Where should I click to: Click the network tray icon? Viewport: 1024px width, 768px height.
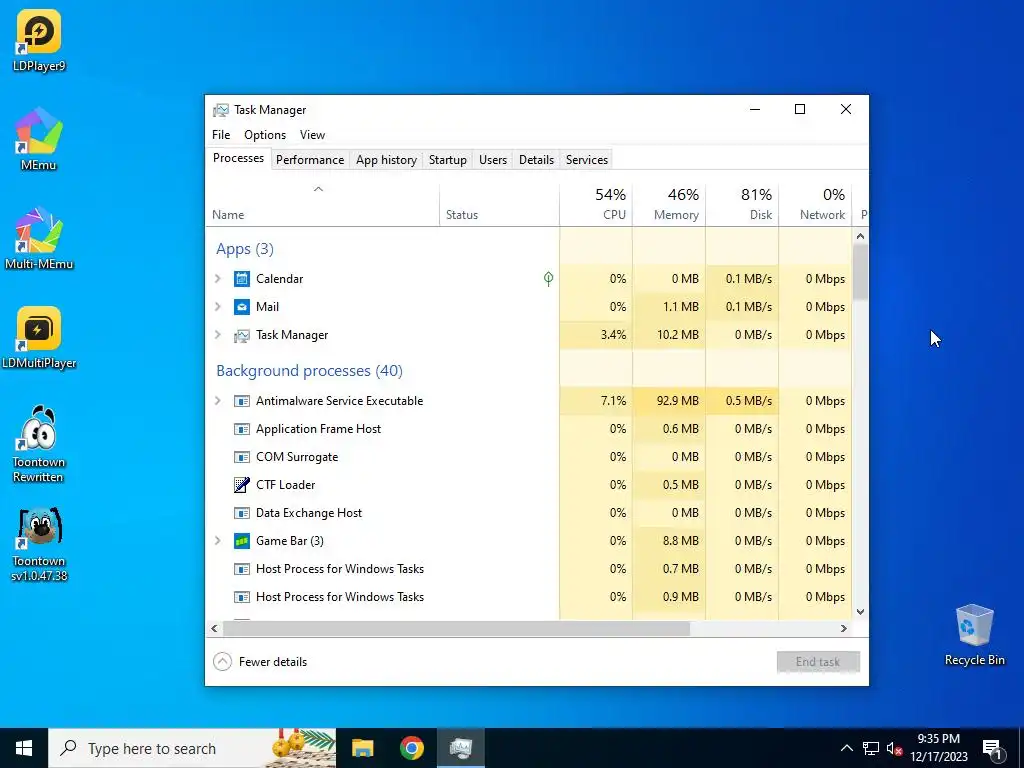[871, 748]
